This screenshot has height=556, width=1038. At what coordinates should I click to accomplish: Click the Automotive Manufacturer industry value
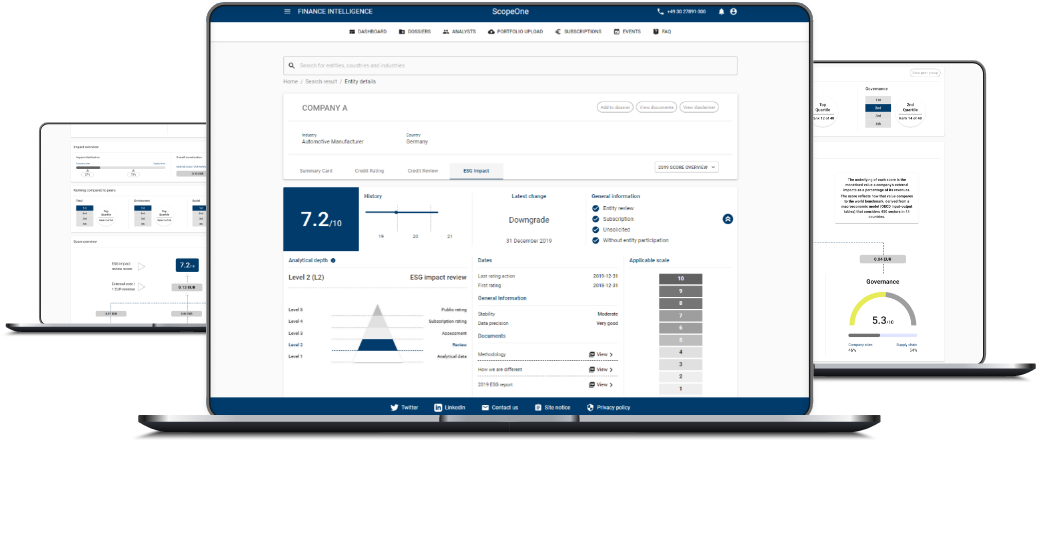pos(332,142)
